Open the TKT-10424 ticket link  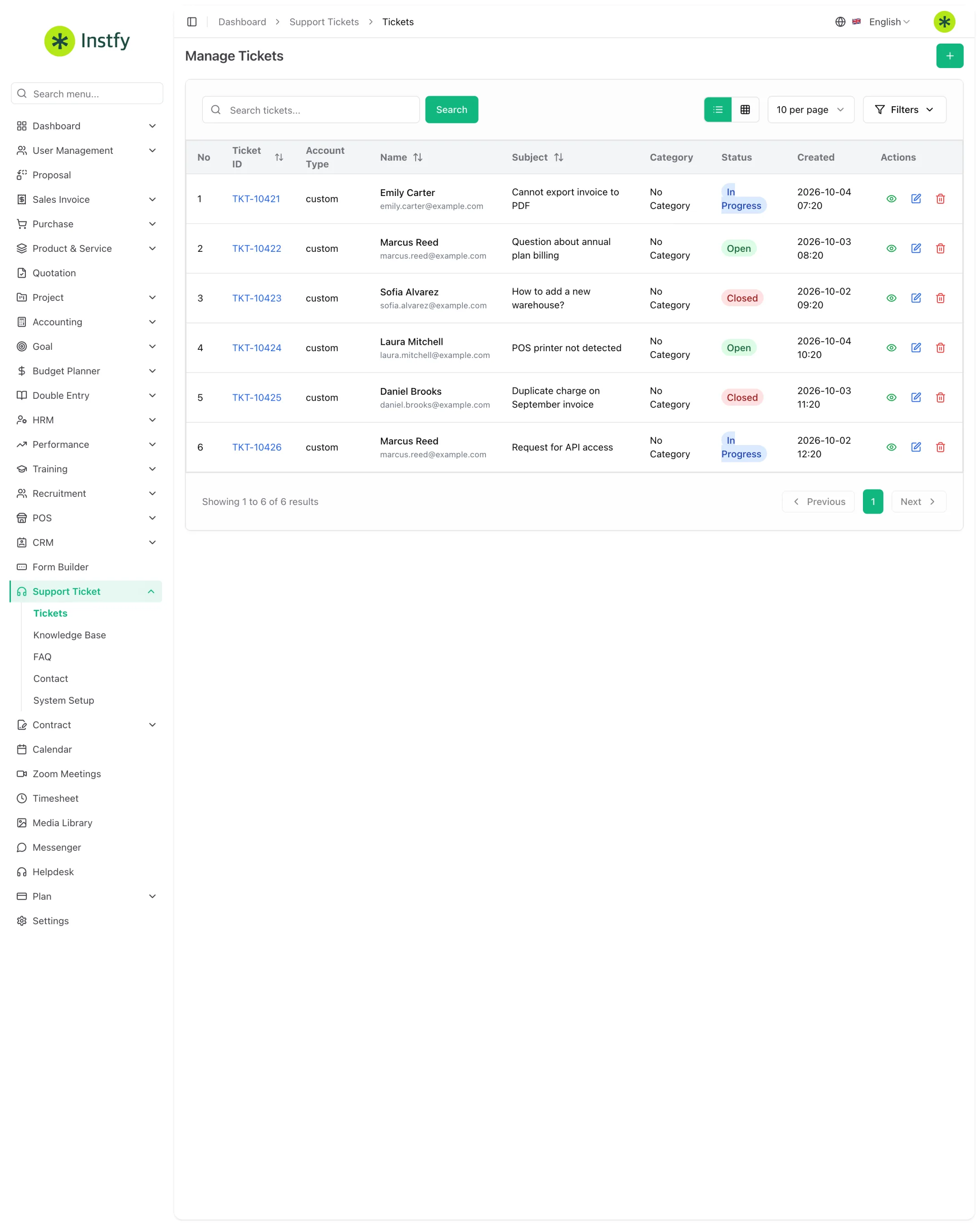pos(257,348)
